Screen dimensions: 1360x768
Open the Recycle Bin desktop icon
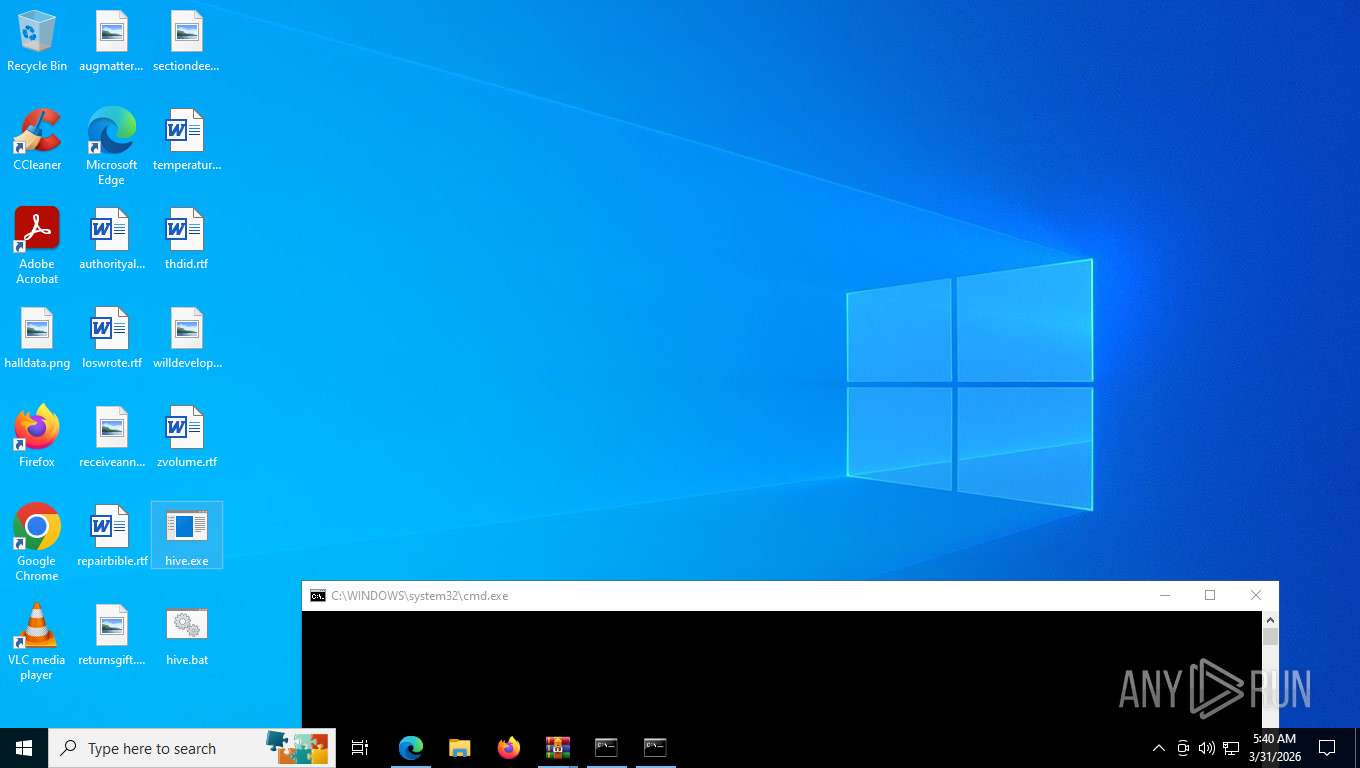[x=37, y=41]
